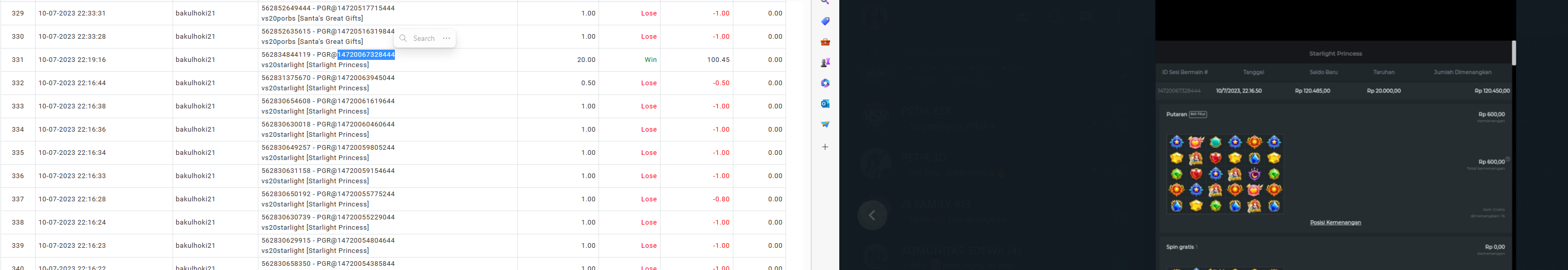Click Spin gratis section label
This screenshot has height=270, width=1568.
[1181, 247]
